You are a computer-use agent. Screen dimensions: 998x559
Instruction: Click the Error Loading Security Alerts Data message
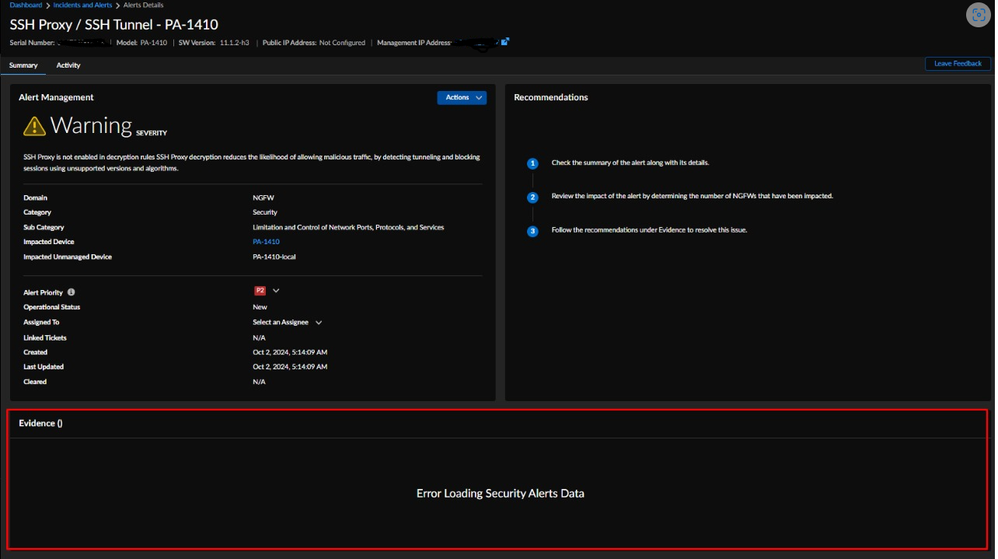coord(500,493)
